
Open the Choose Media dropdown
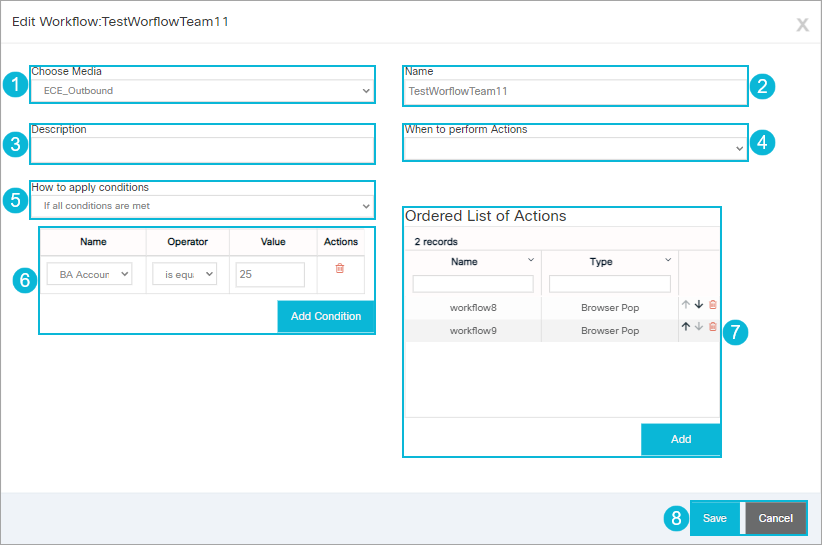coord(202,91)
